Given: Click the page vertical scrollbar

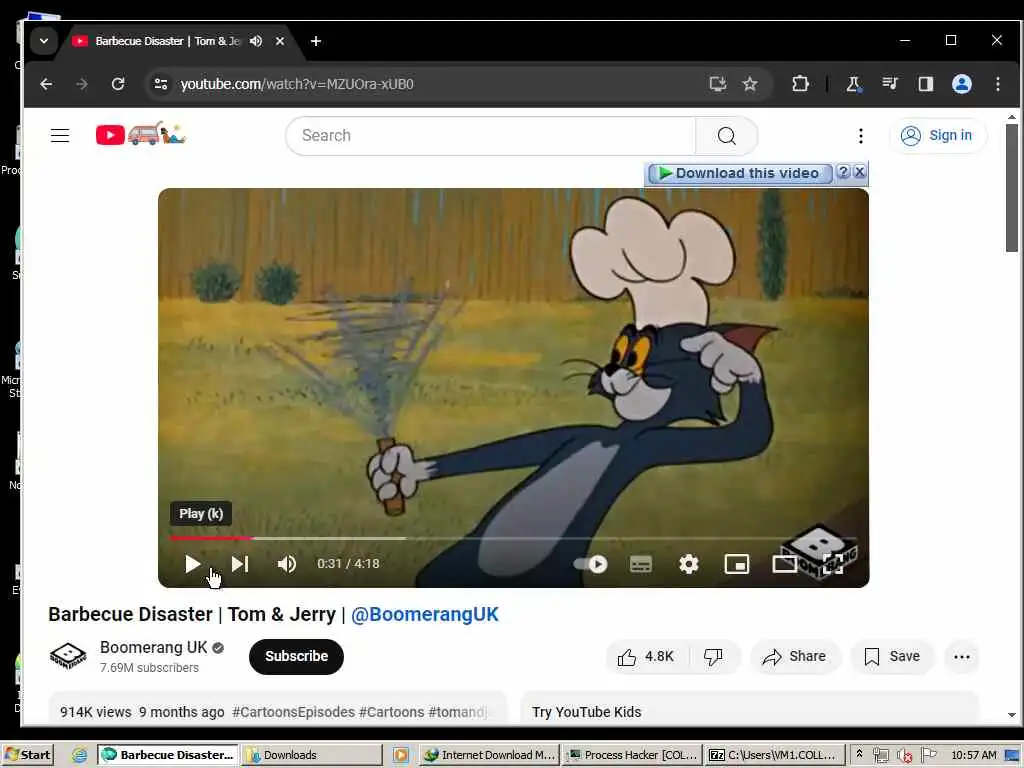Looking at the screenshot, I should [x=1012, y=187].
